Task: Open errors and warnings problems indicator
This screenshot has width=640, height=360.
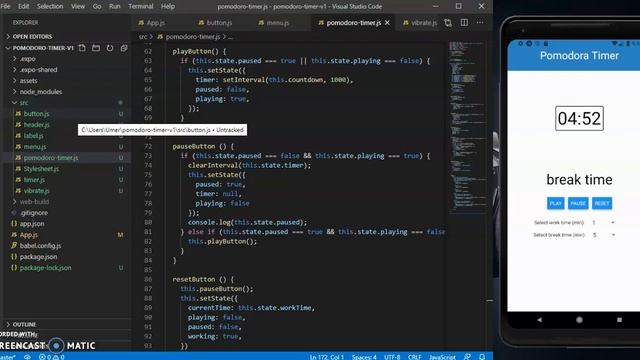Action: (51, 357)
